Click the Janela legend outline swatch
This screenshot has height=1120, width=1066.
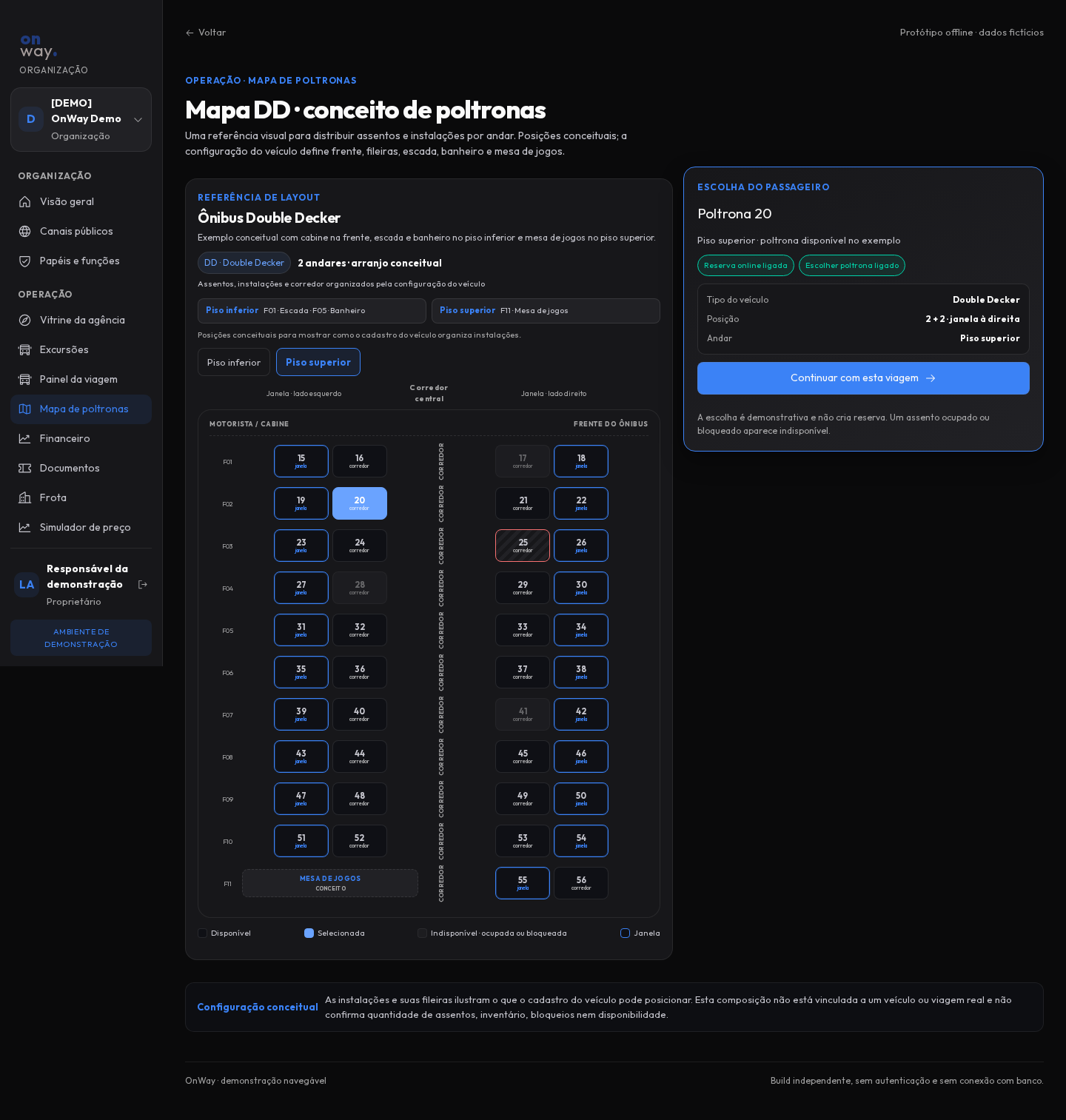click(625, 933)
